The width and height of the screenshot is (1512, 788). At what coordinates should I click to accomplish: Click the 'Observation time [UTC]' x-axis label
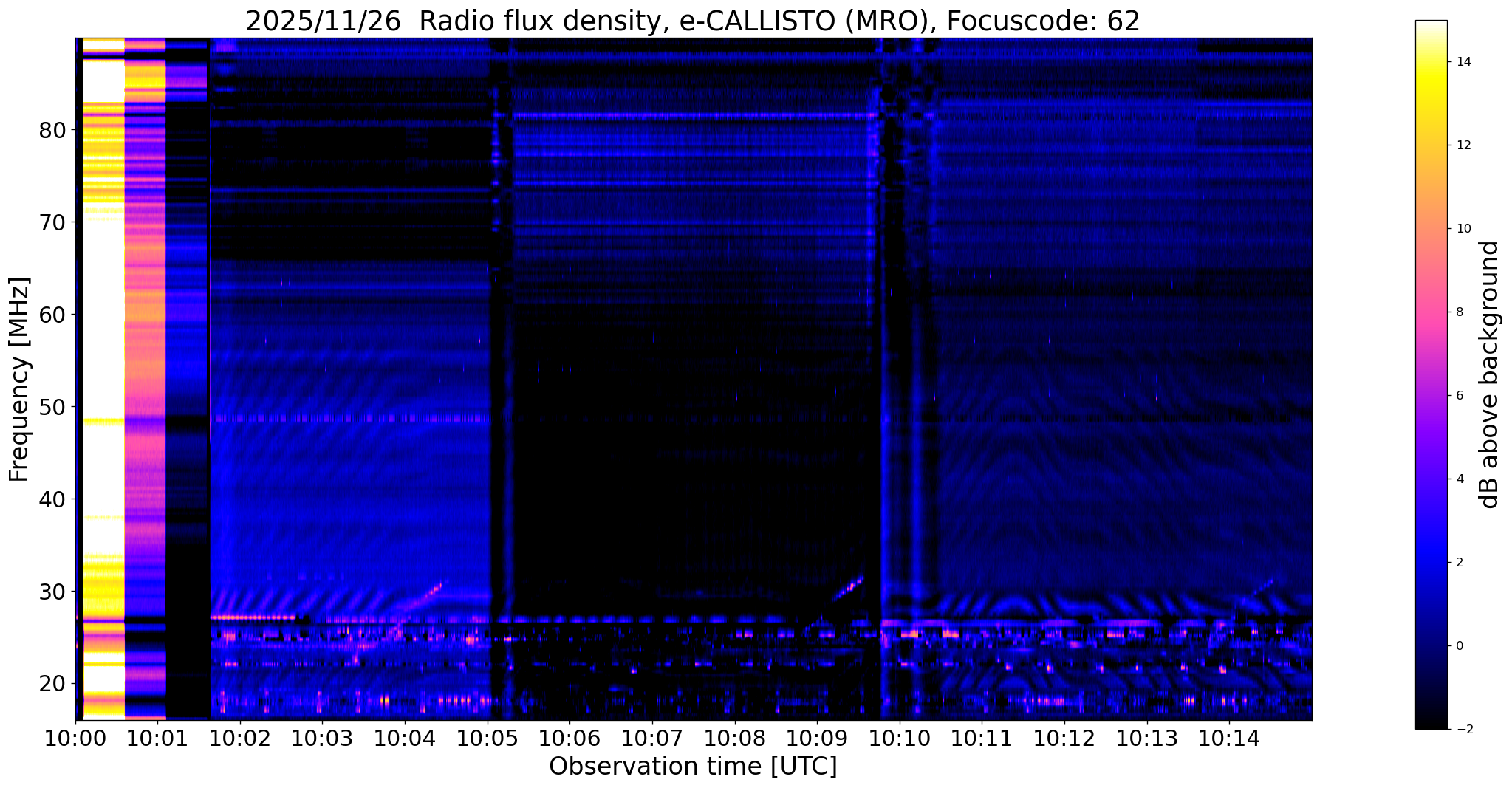[x=693, y=767]
